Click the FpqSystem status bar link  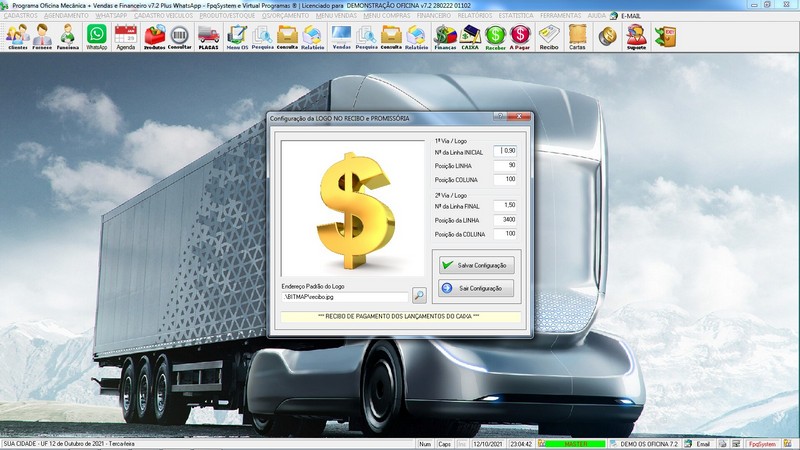pos(762,444)
